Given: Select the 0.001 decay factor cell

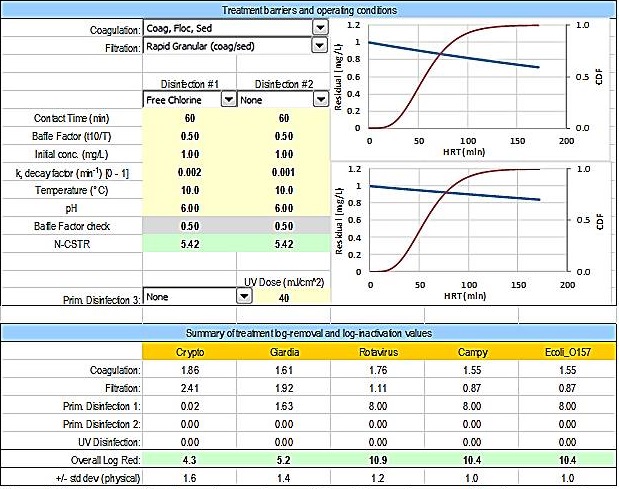Looking at the screenshot, I should (284, 172).
